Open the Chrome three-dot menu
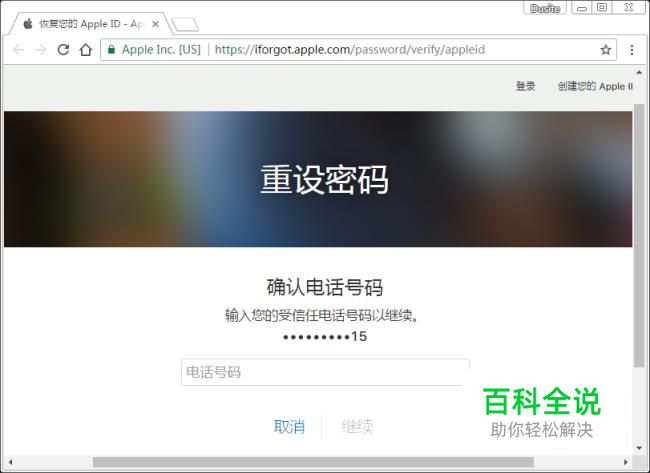Screen dimensions: 650x473 [632, 50]
